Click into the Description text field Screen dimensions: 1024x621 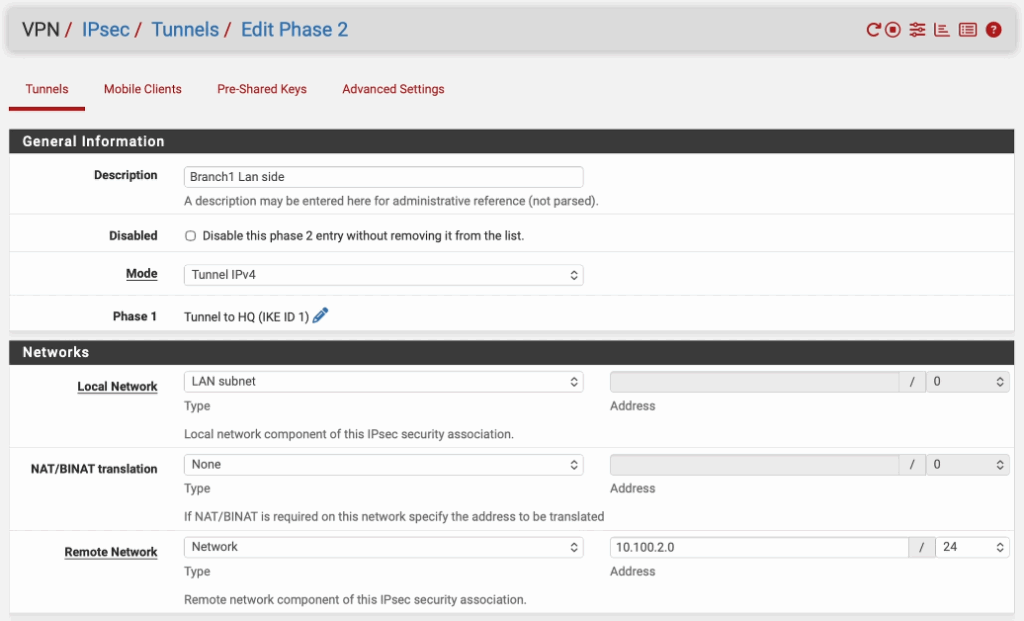coord(383,177)
